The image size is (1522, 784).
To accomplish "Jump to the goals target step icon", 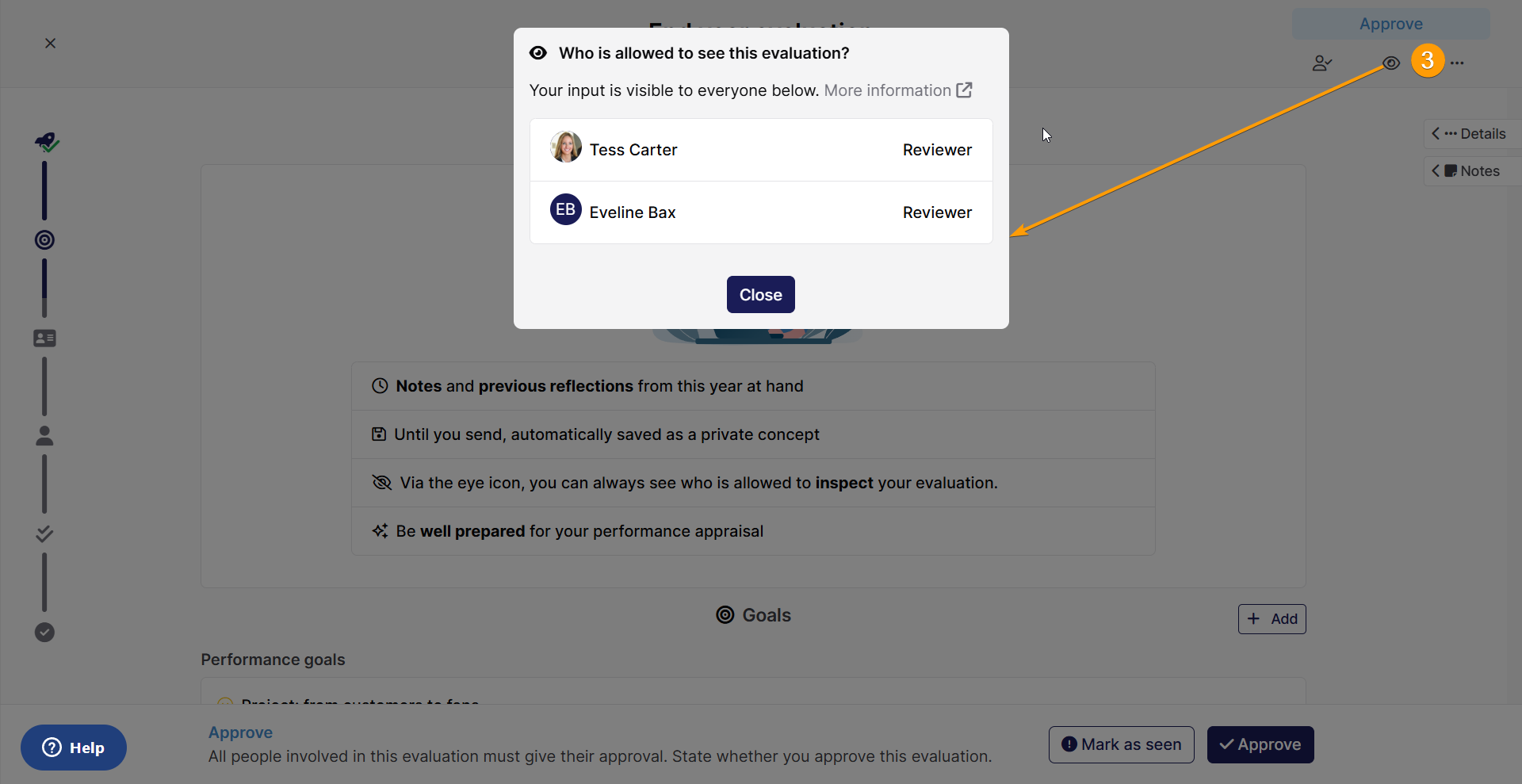I will (44, 239).
